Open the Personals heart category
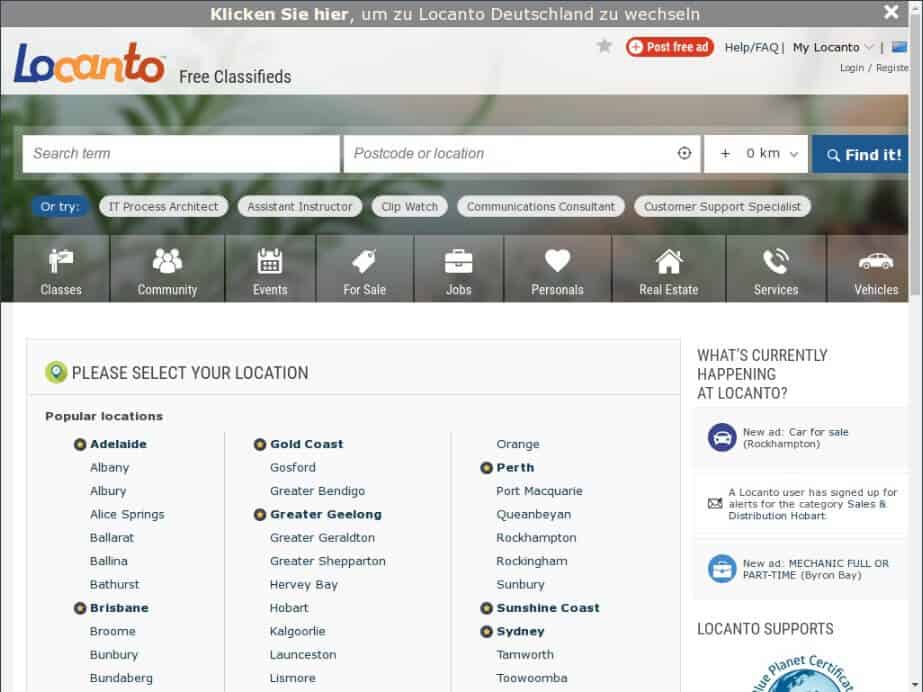Image resolution: width=923 pixels, height=692 pixels. click(x=557, y=270)
